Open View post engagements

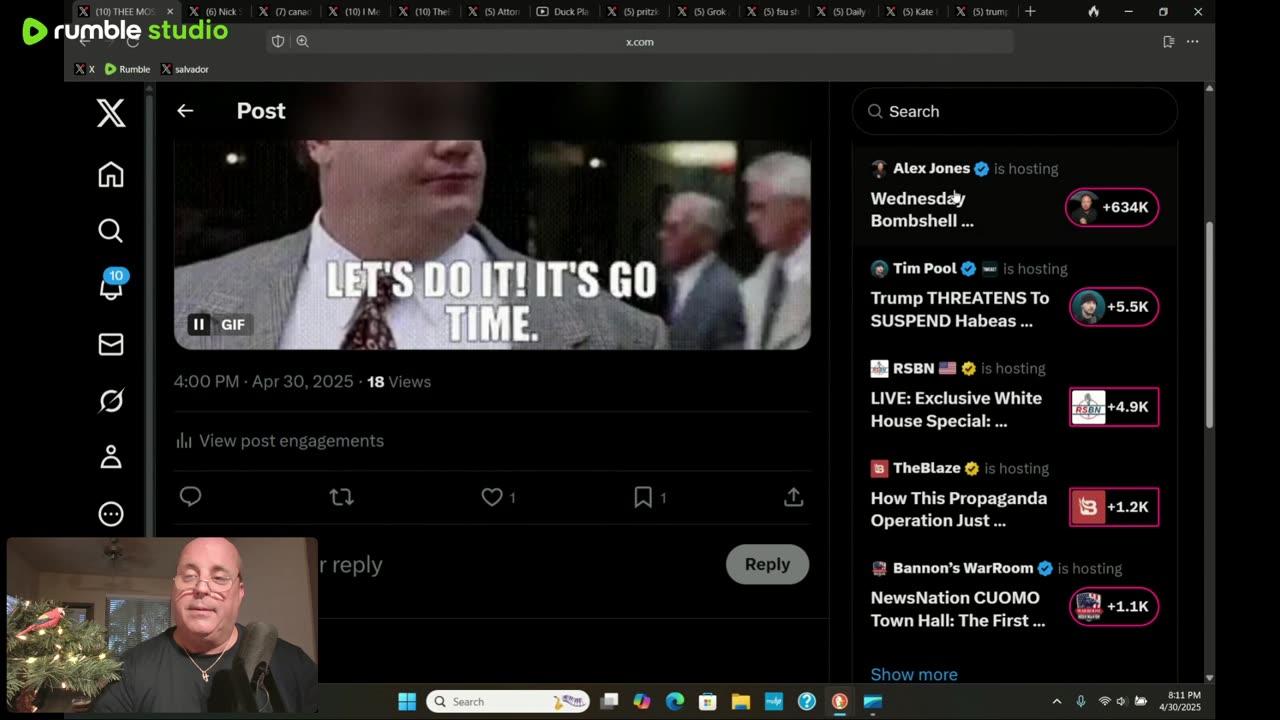280,441
